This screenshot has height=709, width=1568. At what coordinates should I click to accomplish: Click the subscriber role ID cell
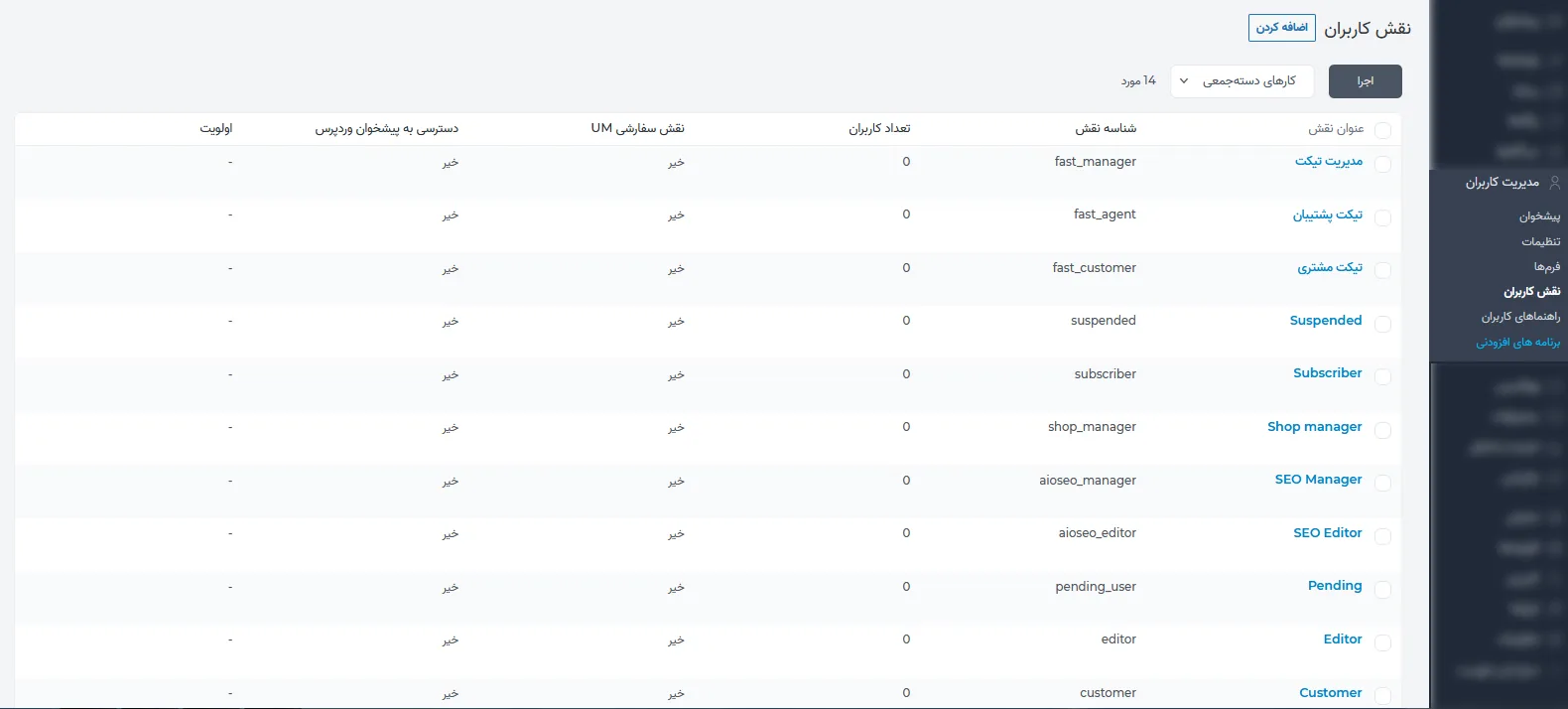coord(1106,374)
